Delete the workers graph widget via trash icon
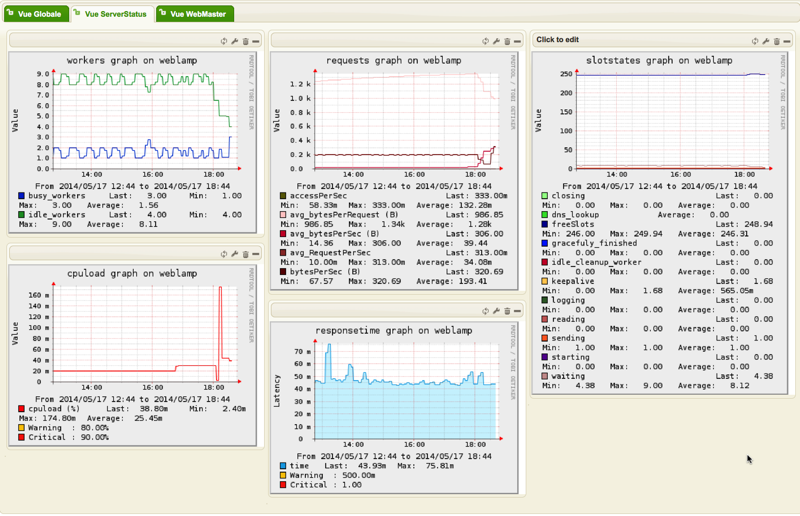The image size is (800, 516). 245,41
